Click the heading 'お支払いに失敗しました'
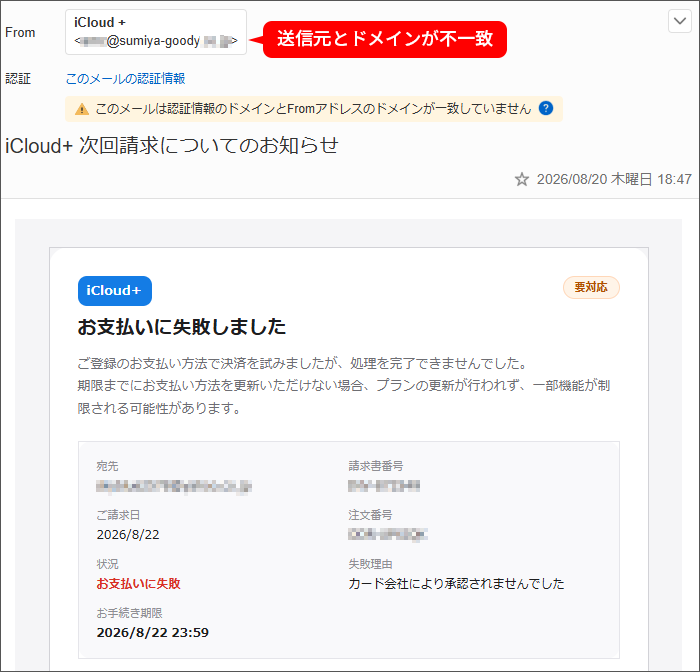 click(x=182, y=327)
